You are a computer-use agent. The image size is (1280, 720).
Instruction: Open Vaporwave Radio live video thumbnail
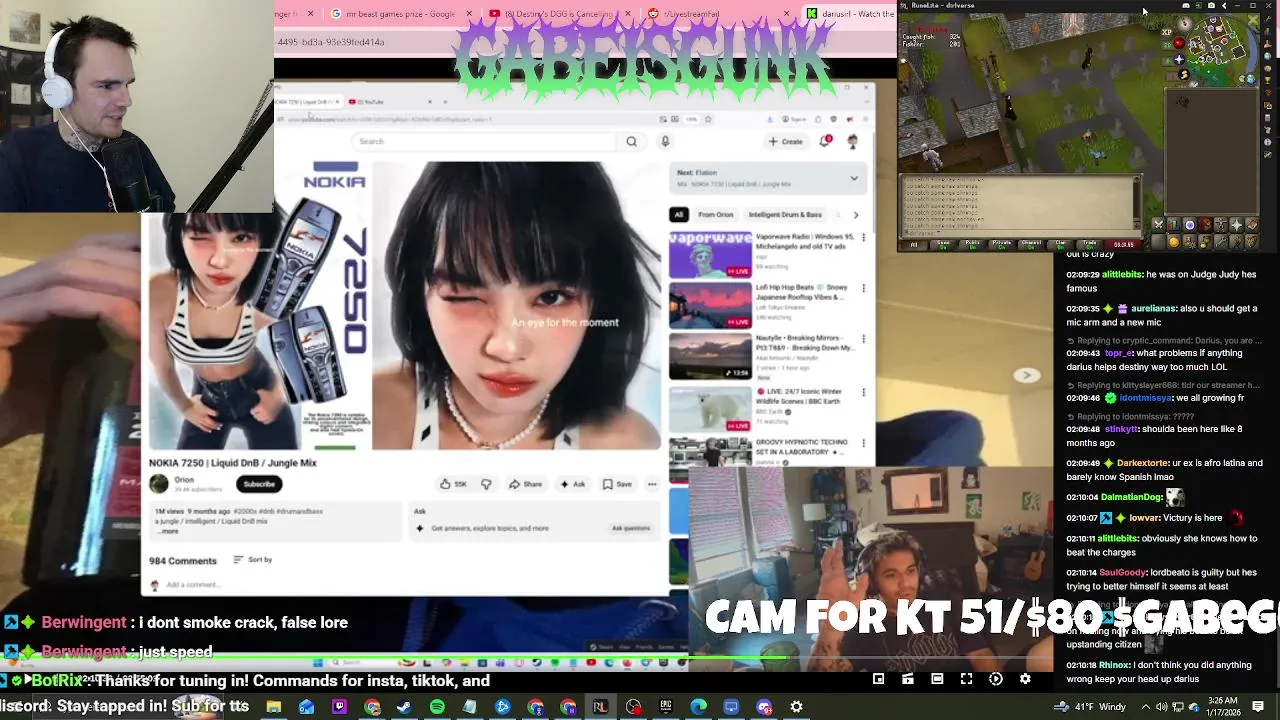(710, 255)
